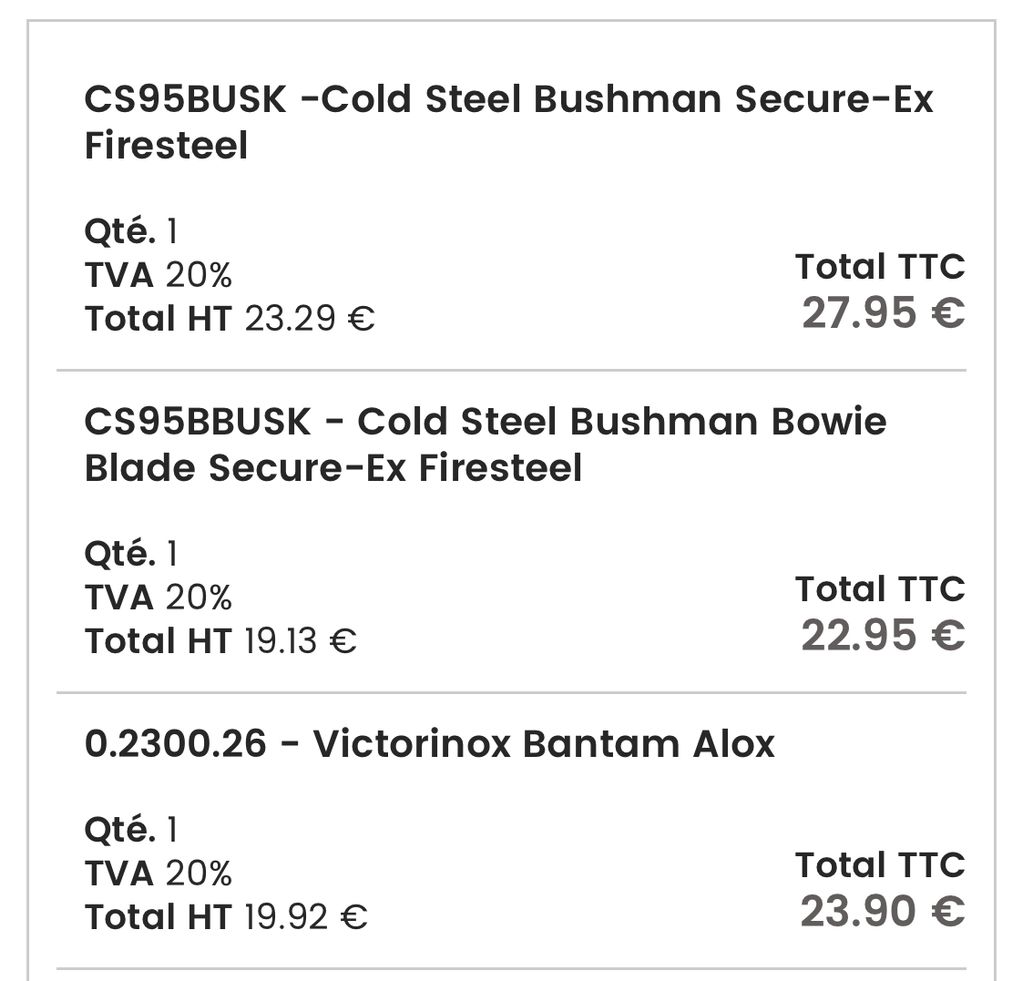Click the Total TTC label above 23.90 €
This screenshot has height=981, width=1024.
[x=880, y=865]
